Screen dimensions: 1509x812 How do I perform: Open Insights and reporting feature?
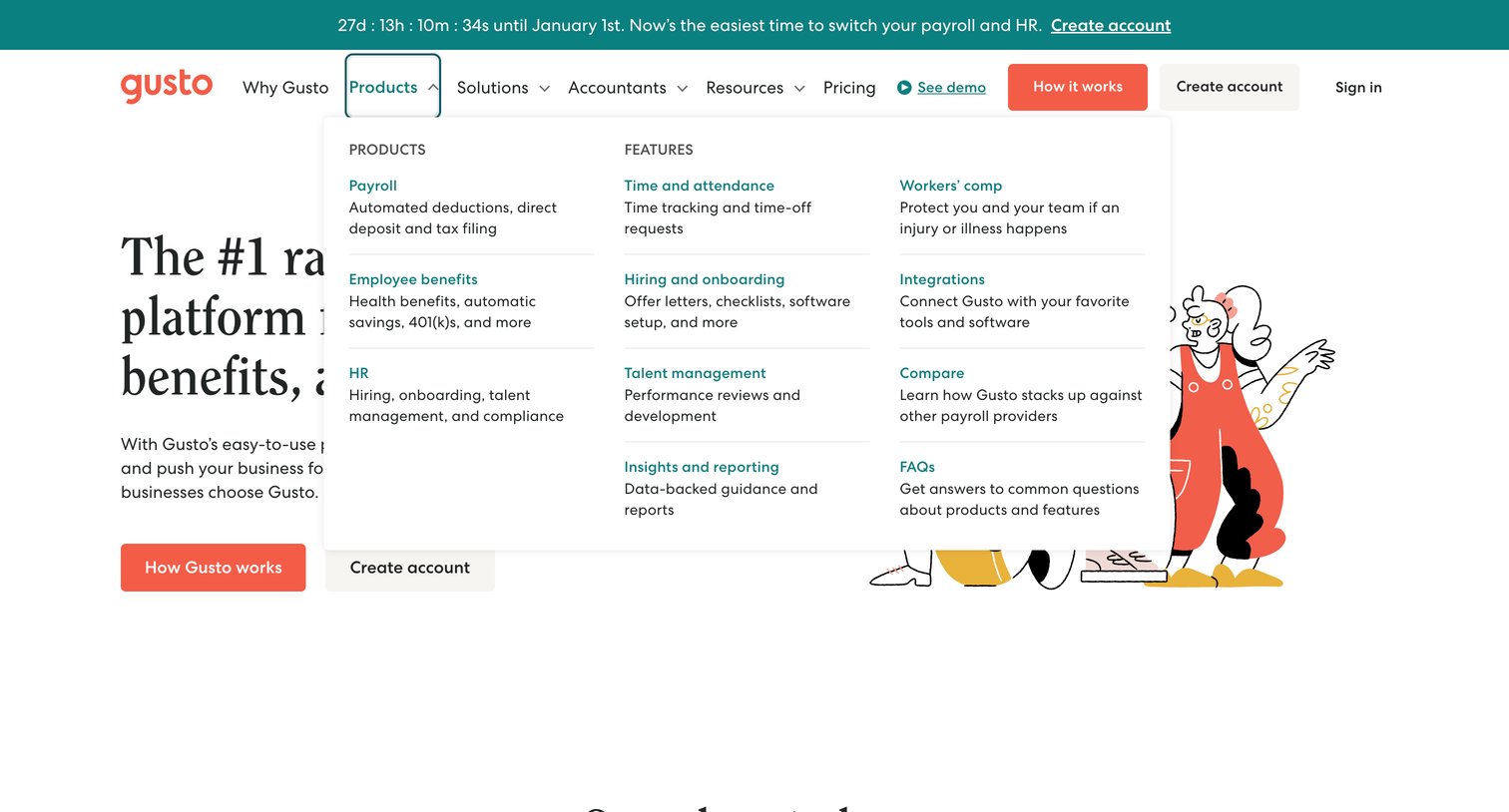click(x=702, y=467)
